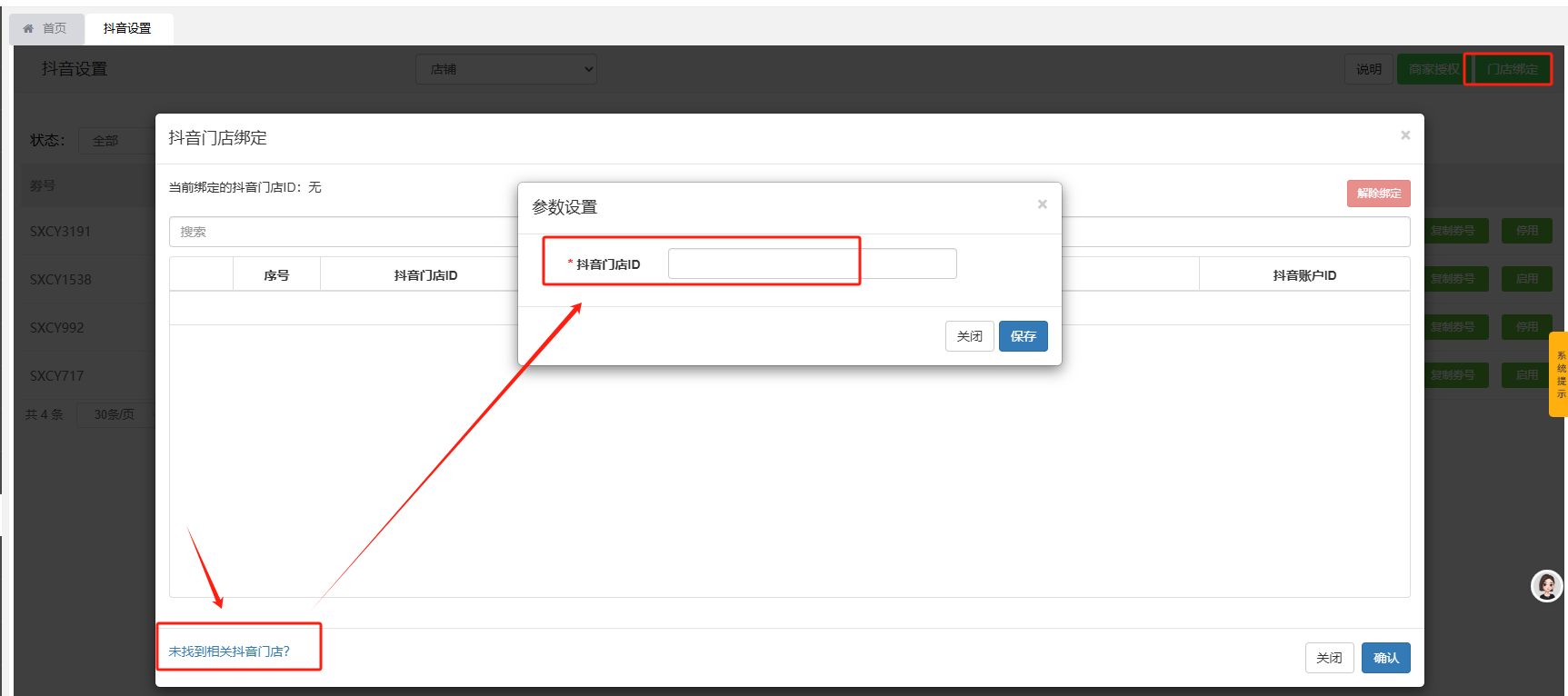Click 关闭 in the 参数设置 dialog
The height and width of the screenshot is (696, 1568).
(x=969, y=336)
